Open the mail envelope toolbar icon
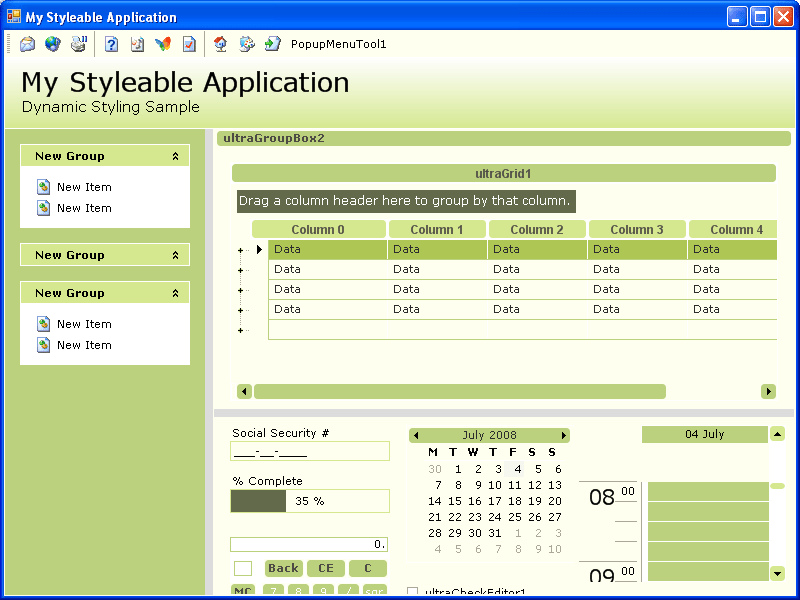Screen dimensions: 800x600 tap(26, 44)
